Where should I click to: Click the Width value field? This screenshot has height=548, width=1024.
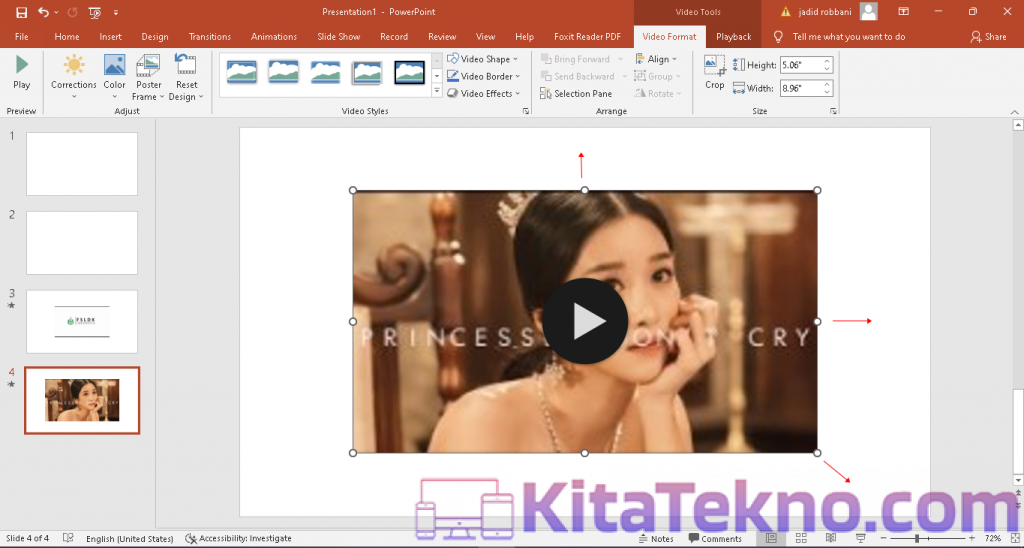coord(801,88)
